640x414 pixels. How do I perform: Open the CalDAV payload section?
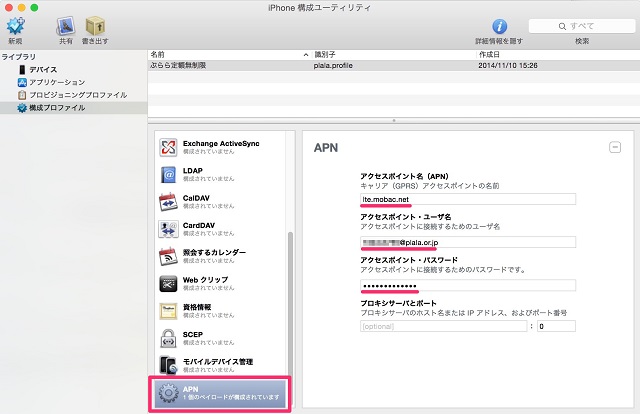220,202
